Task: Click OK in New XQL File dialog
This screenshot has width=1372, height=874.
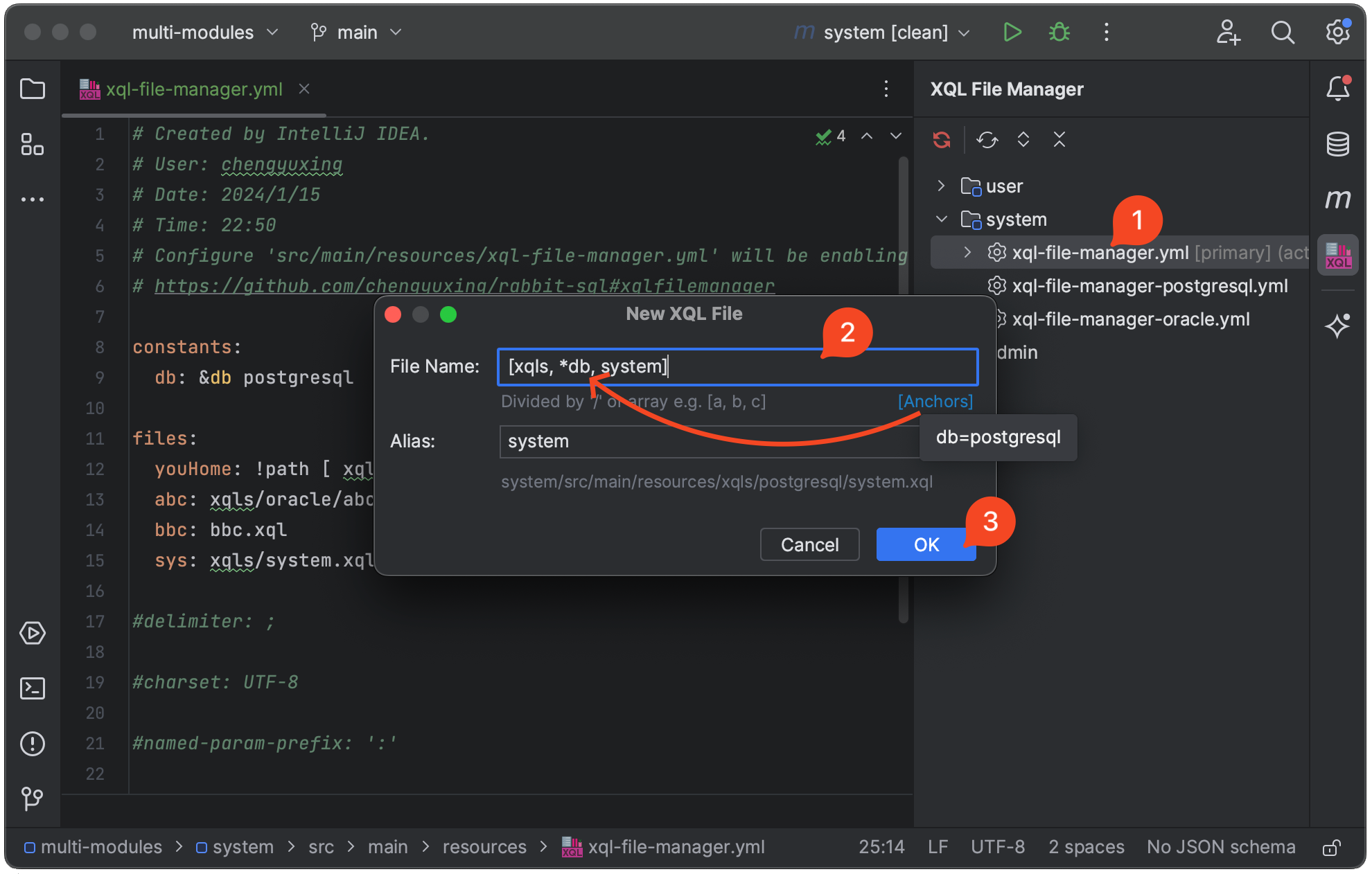Action: (x=926, y=544)
